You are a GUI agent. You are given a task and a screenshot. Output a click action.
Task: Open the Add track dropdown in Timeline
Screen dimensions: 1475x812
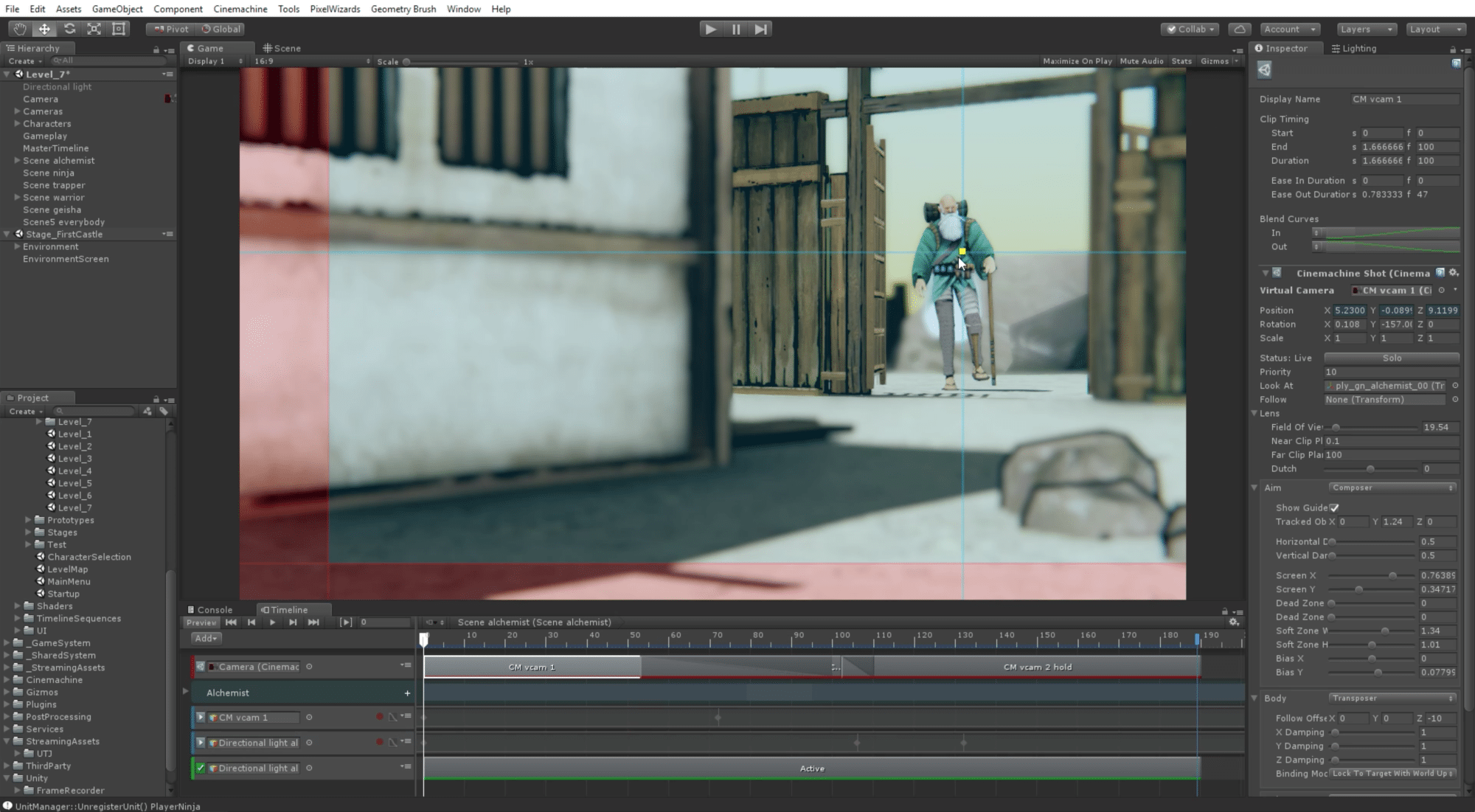click(206, 639)
